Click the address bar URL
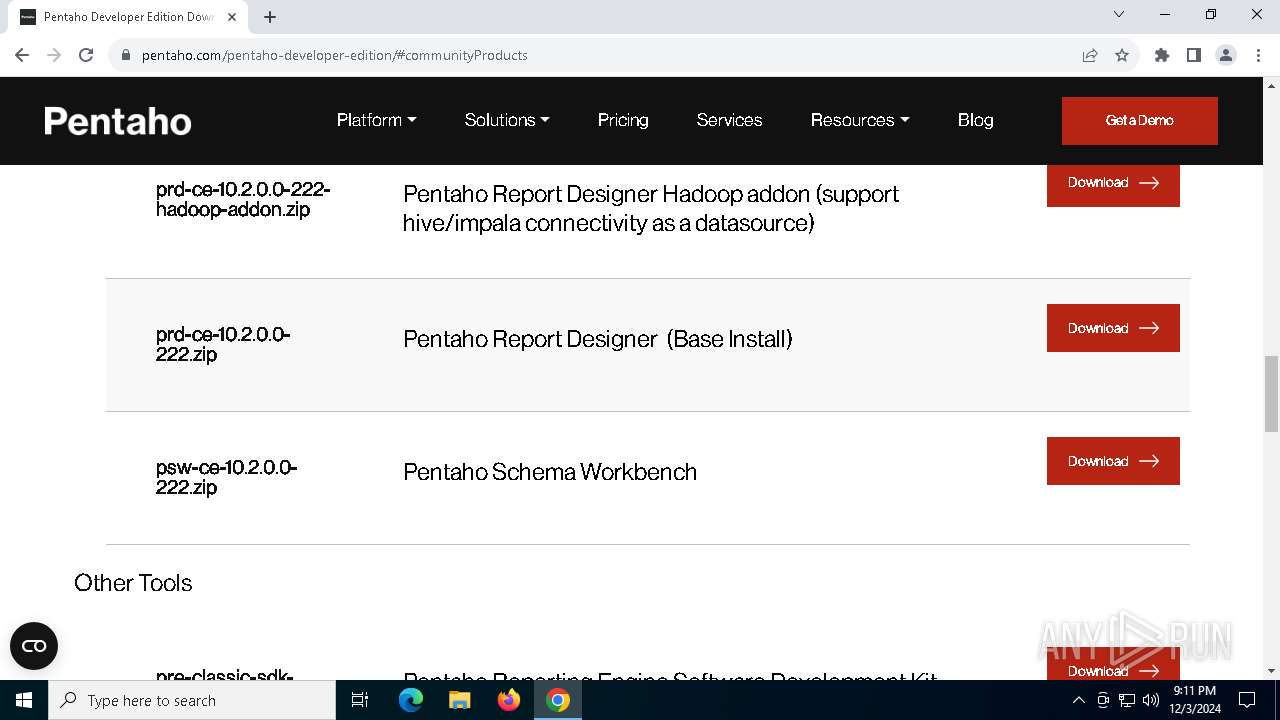 (x=334, y=55)
